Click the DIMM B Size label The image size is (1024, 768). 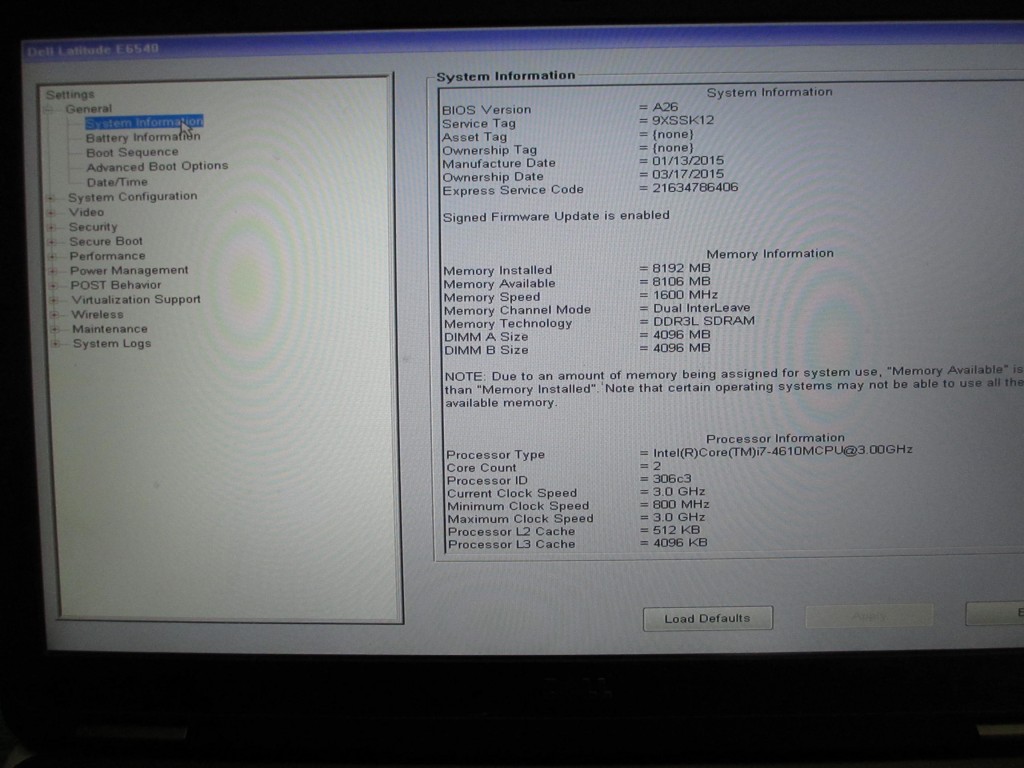point(487,351)
